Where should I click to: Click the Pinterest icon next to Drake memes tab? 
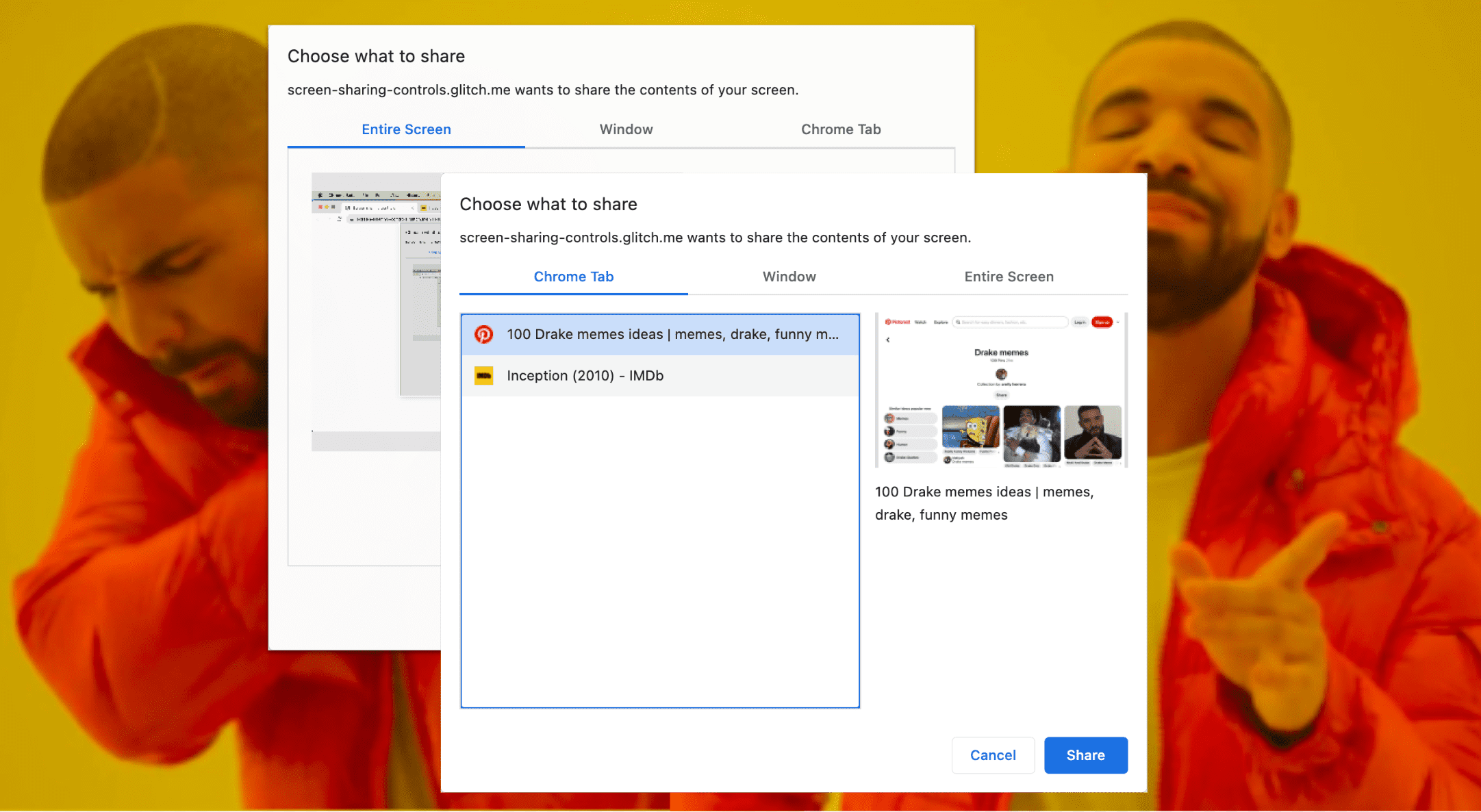click(484, 334)
